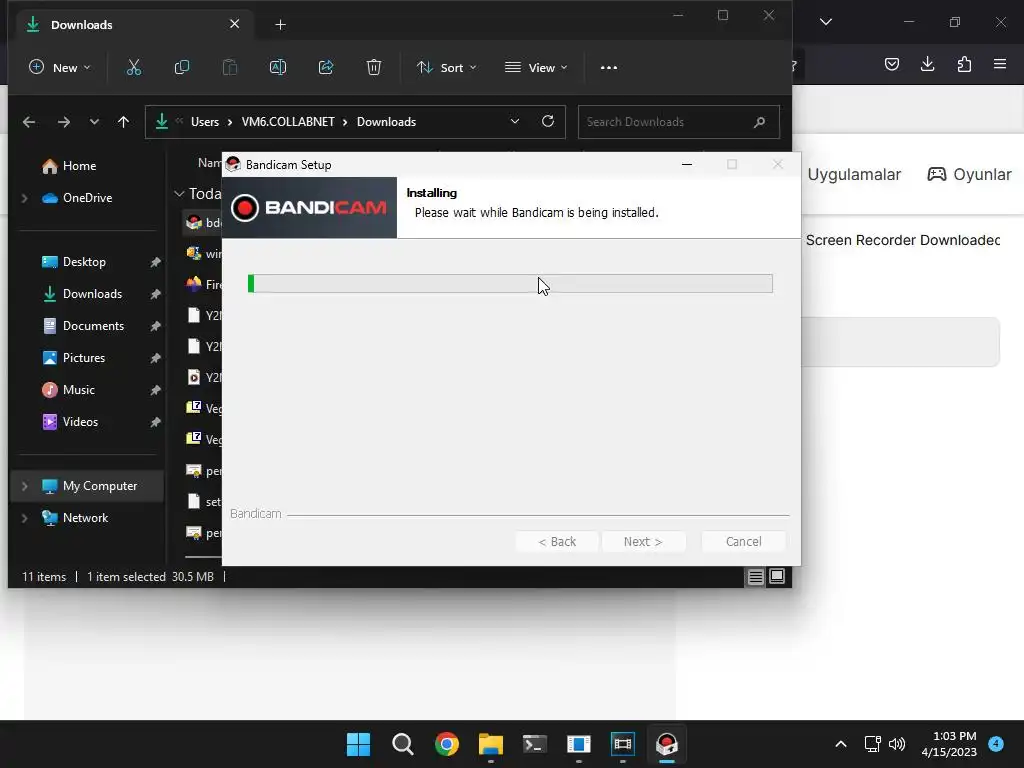Go forward using the forward arrow in Explorer
1024x768 pixels.
coord(63,122)
